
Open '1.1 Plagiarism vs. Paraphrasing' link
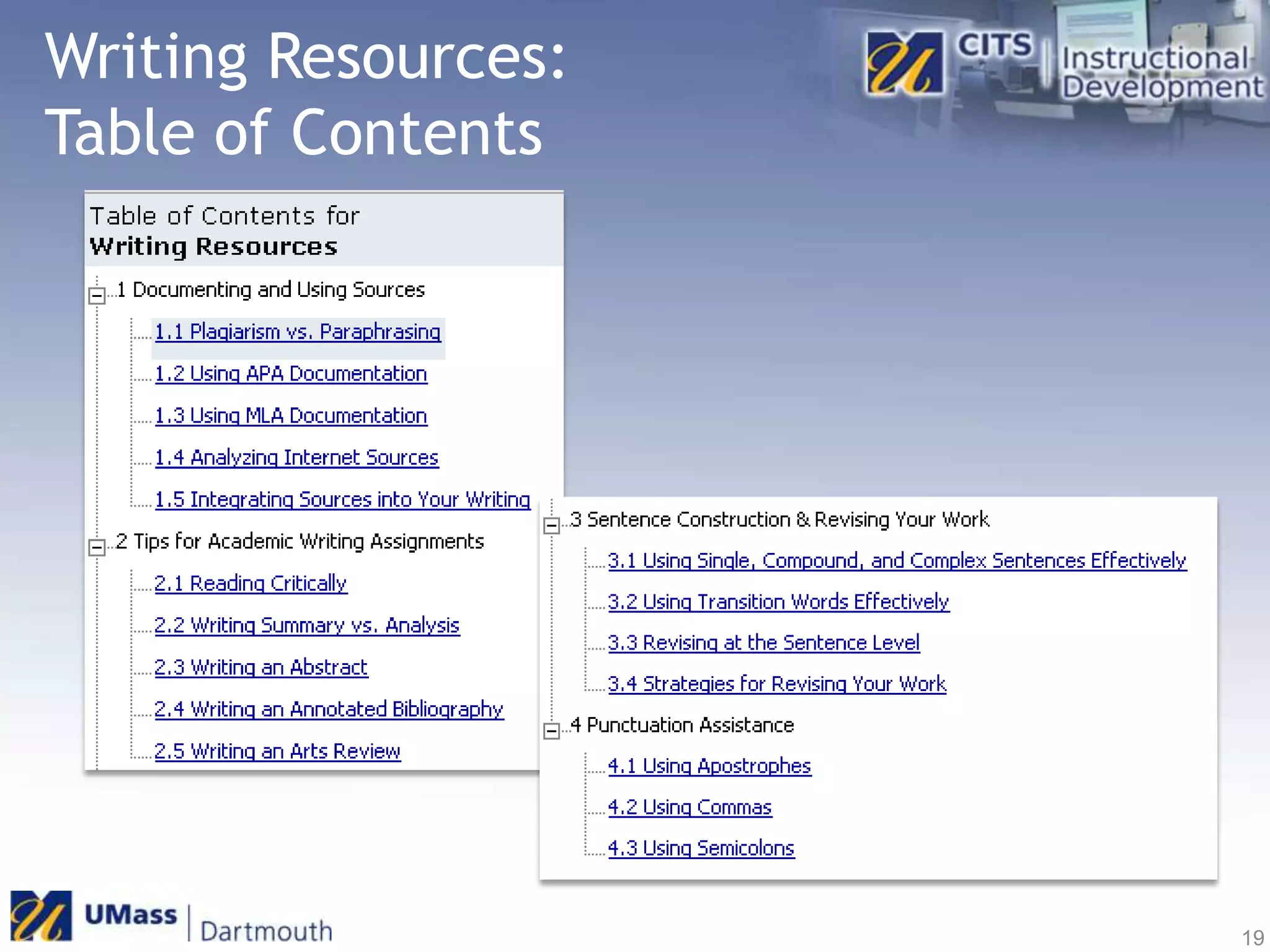coord(298,332)
